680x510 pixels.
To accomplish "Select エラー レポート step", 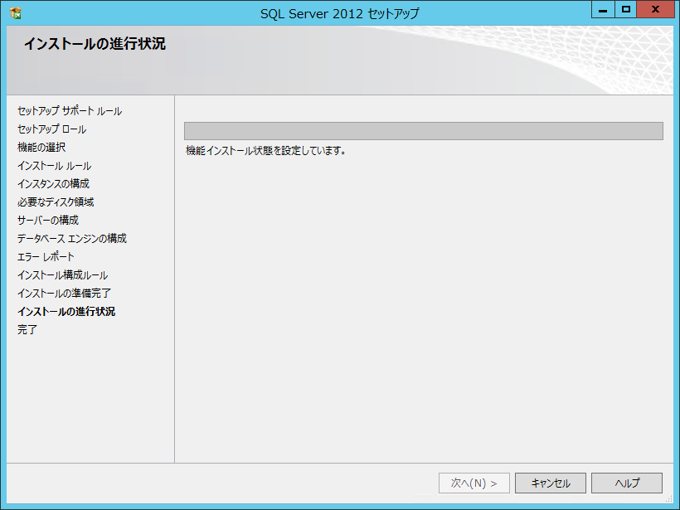I will click(x=46, y=257).
